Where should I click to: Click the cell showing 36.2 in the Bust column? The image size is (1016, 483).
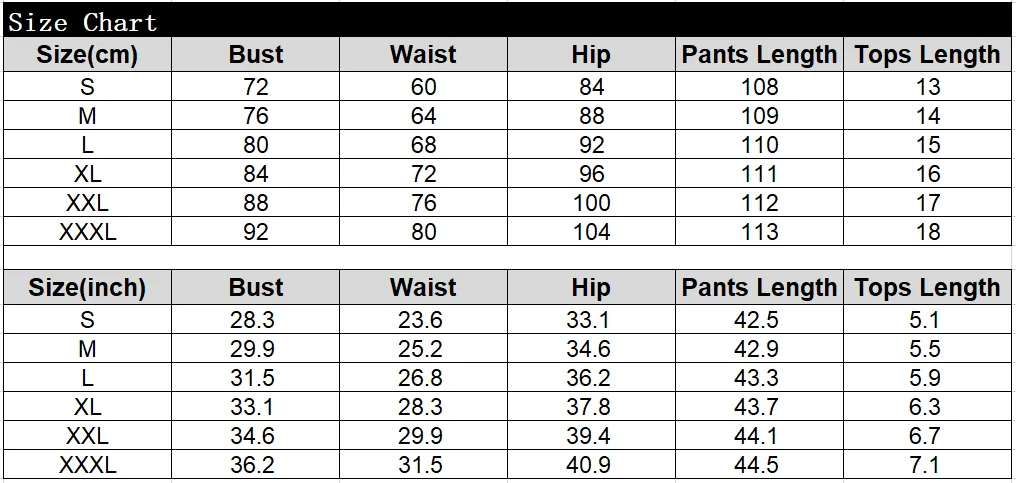pos(255,465)
